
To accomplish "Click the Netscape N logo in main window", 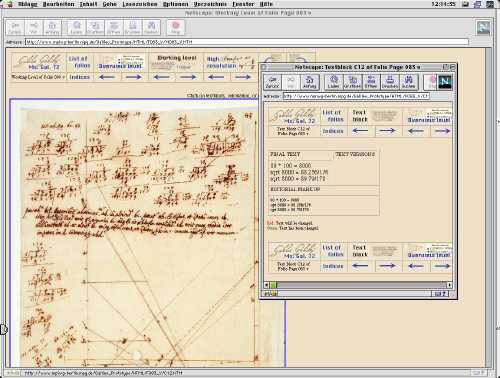I will [x=483, y=28].
